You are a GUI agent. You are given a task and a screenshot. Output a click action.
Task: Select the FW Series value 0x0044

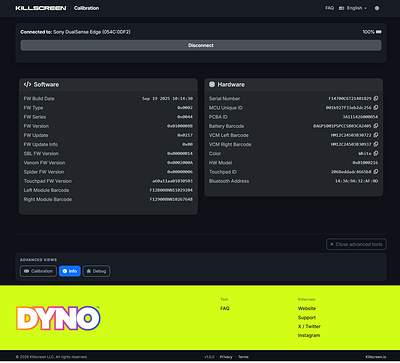(x=185, y=117)
